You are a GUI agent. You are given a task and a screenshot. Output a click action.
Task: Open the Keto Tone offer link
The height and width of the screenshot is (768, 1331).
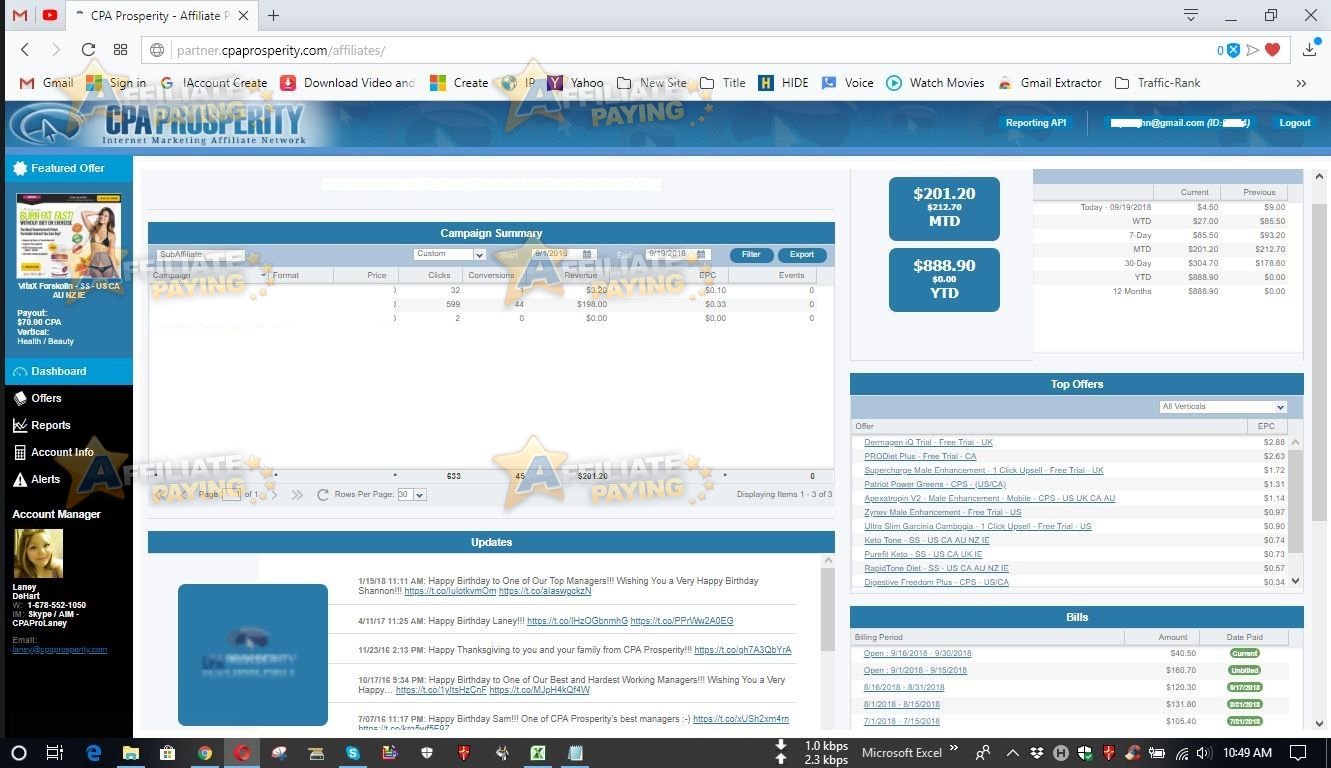[926, 540]
